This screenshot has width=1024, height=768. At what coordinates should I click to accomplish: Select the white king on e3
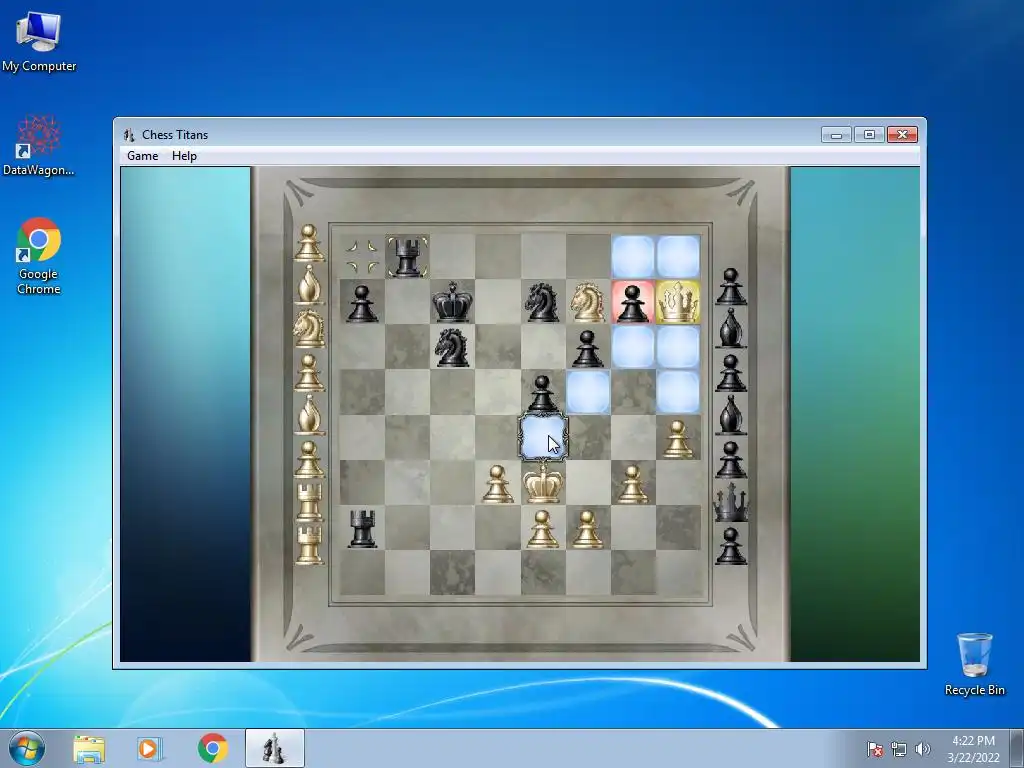coord(542,483)
